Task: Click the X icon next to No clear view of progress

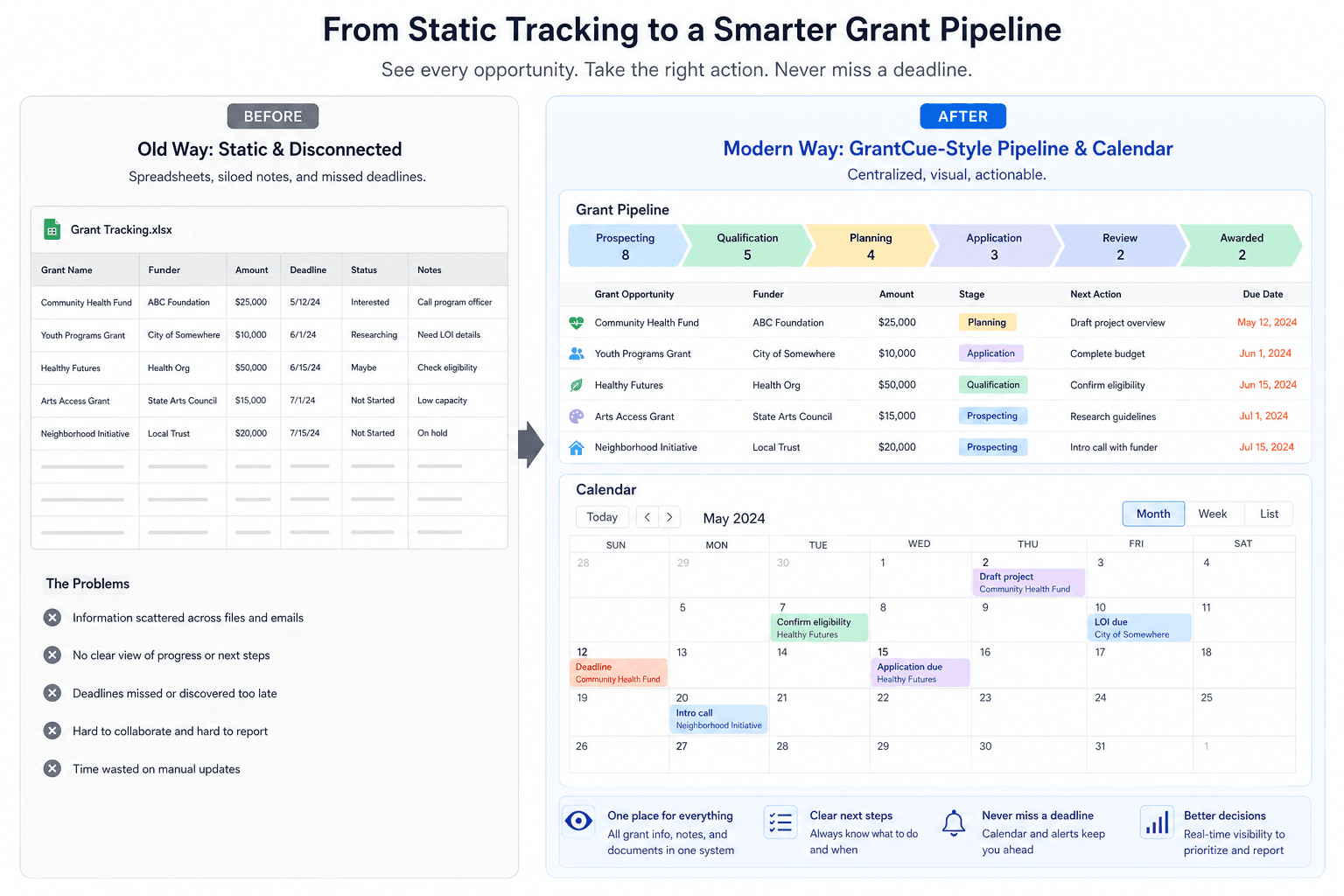Action: 52,655
